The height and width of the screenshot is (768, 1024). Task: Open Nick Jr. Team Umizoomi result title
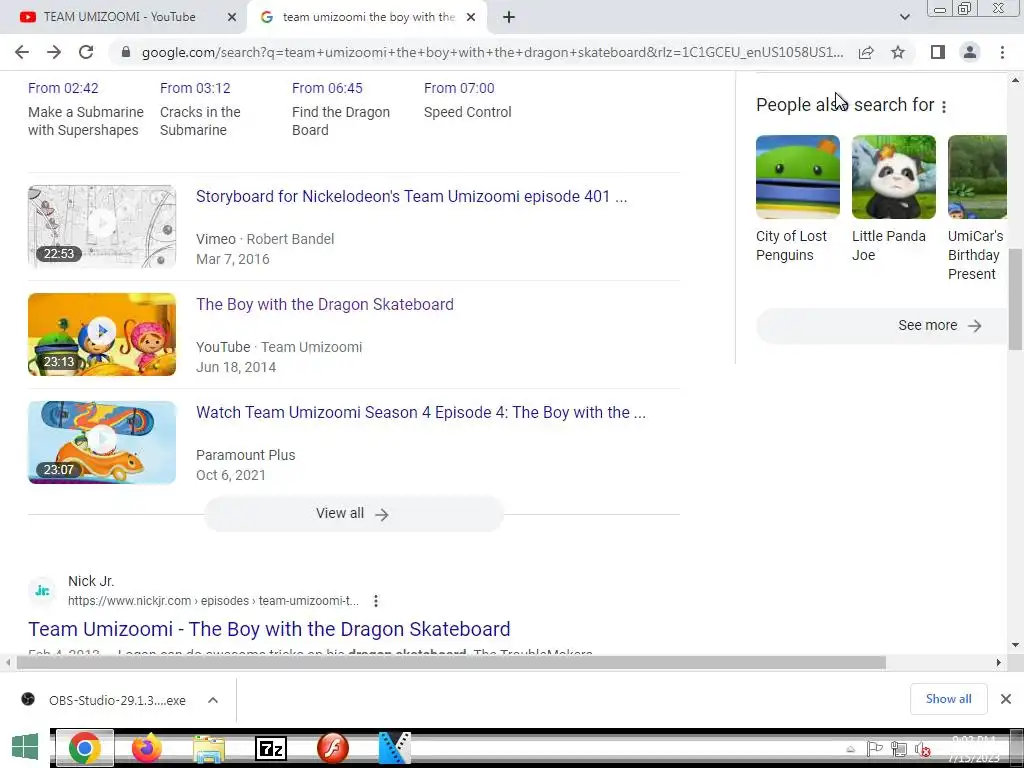point(269,629)
